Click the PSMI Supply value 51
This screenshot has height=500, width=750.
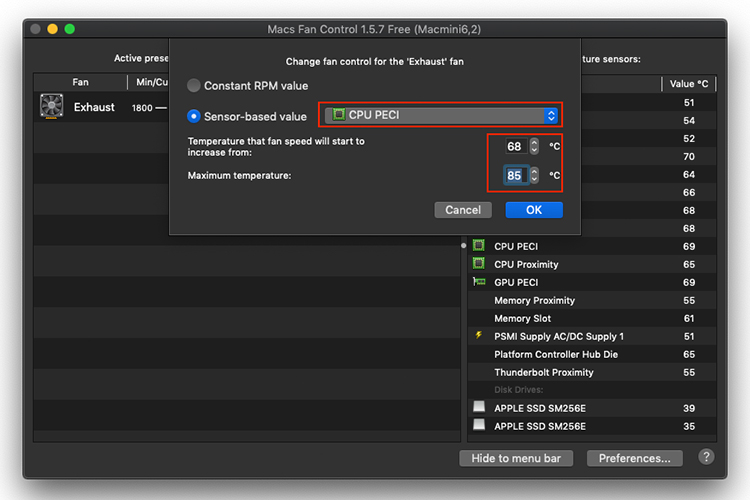click(x=689, y=336)
